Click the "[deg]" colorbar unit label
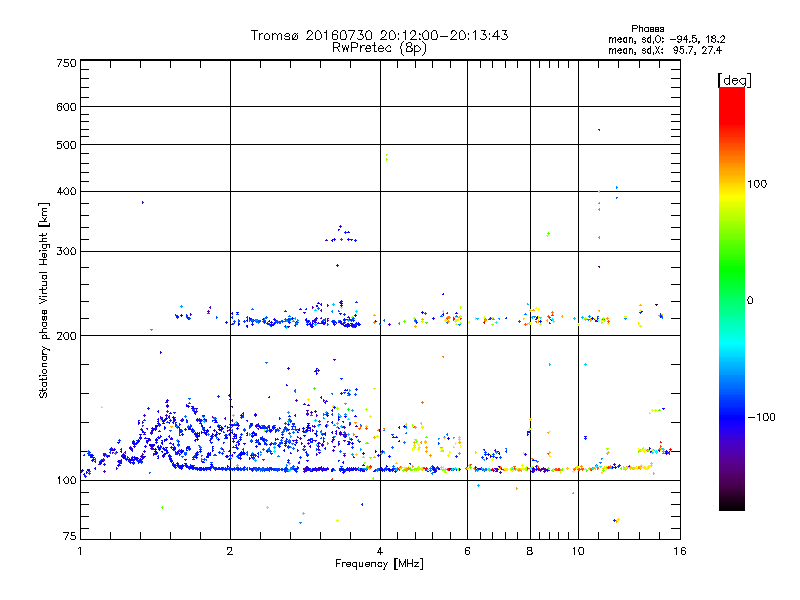800x600 pixels. point(734,80)
